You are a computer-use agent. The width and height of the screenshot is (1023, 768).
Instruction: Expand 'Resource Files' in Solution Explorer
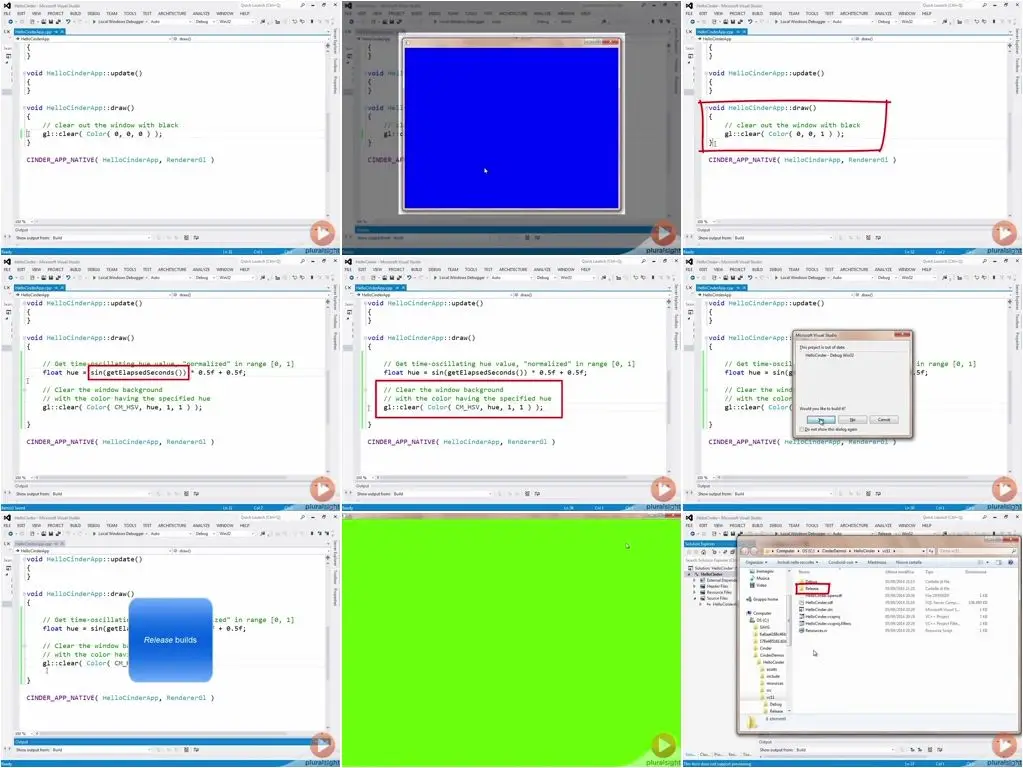(x=695, y=592)
